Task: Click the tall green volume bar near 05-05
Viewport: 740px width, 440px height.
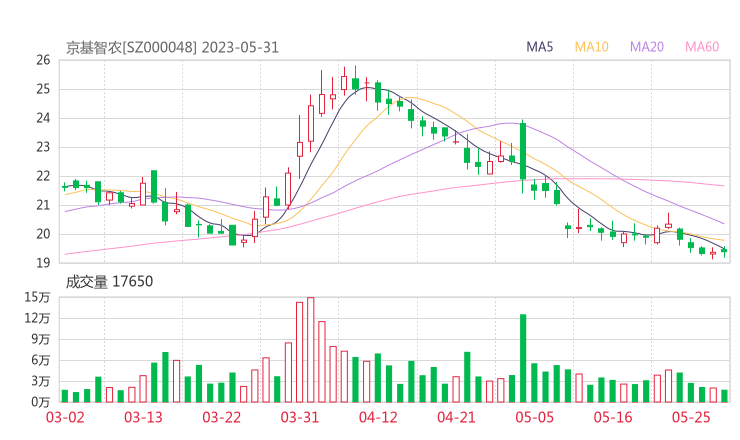Action: coord(523,358)
